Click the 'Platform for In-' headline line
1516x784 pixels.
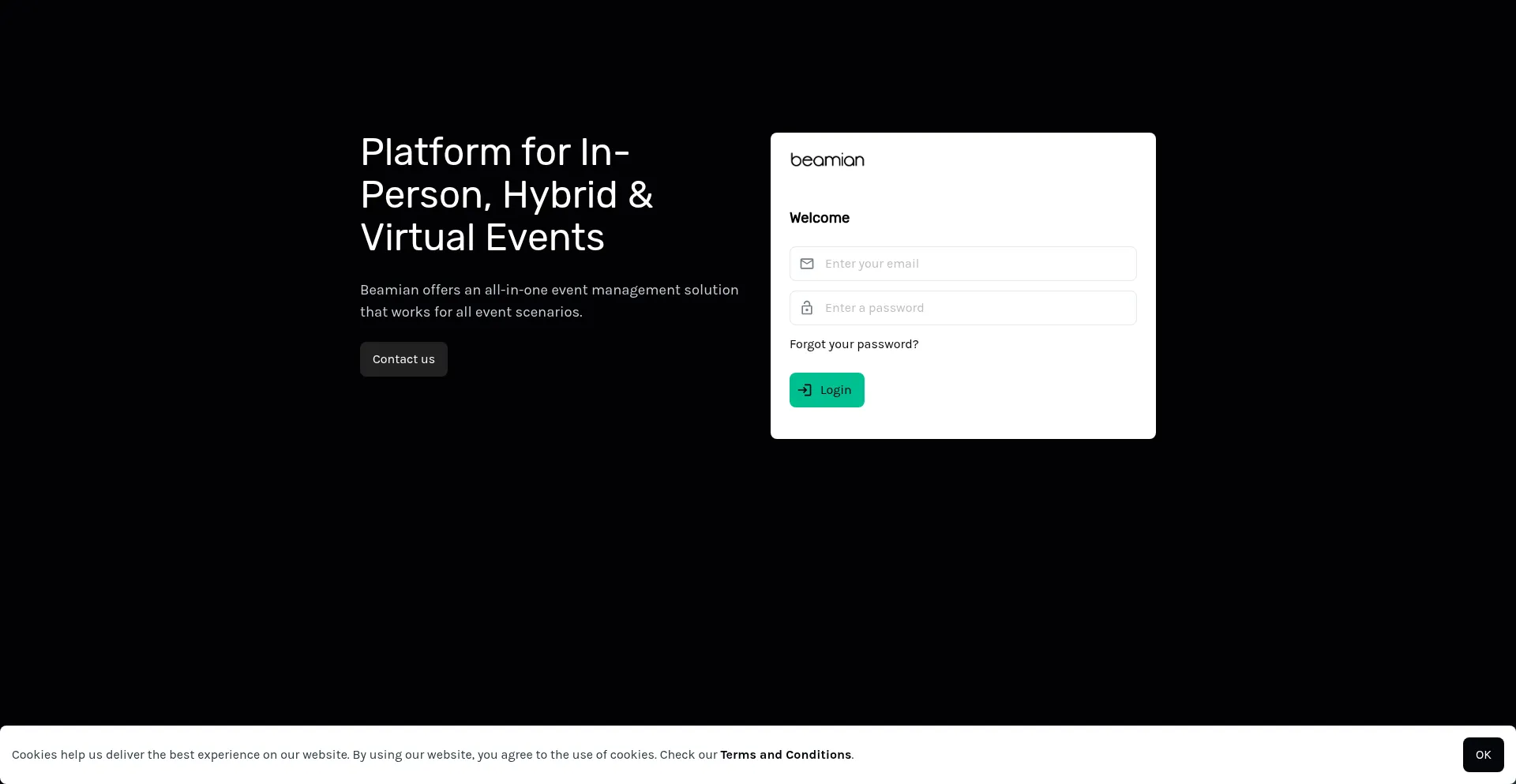click(x=494, y=152)
